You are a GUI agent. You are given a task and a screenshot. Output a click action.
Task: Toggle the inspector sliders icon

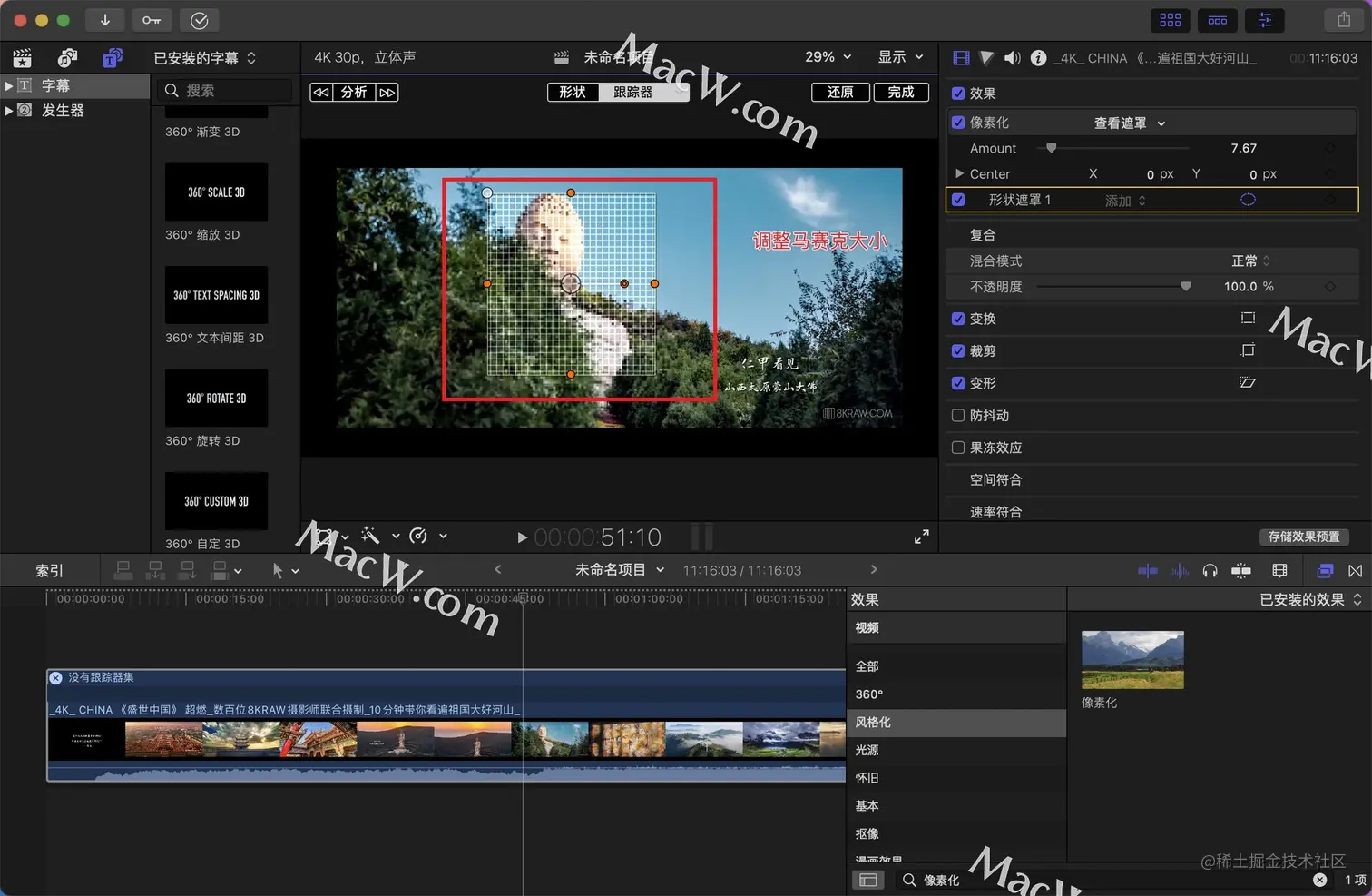[x=1265, y=20]
